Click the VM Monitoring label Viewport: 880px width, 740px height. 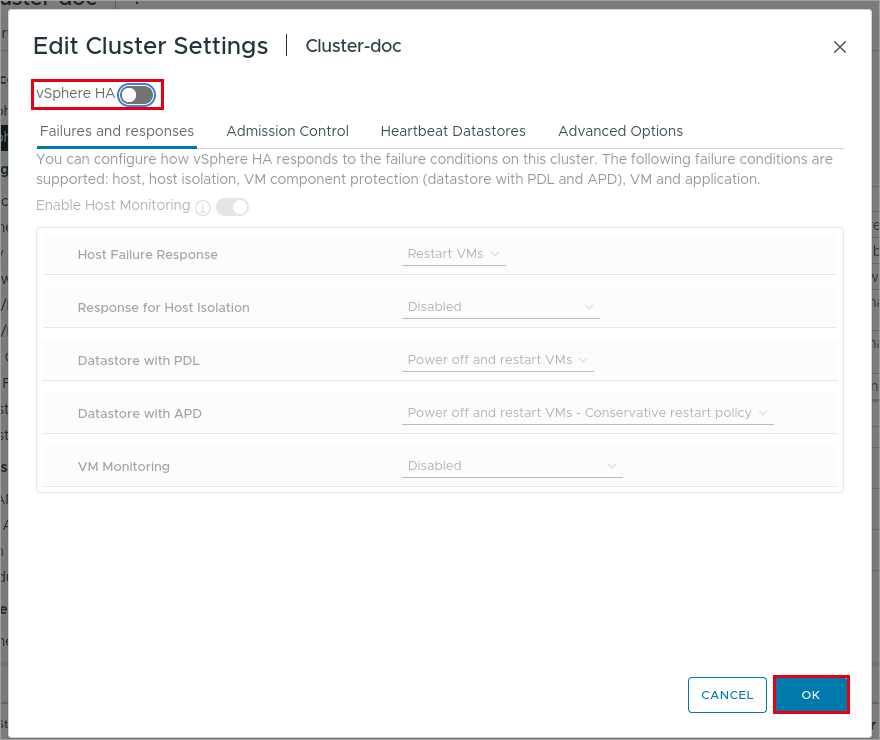pyautogui.click(x=123, y=467)
